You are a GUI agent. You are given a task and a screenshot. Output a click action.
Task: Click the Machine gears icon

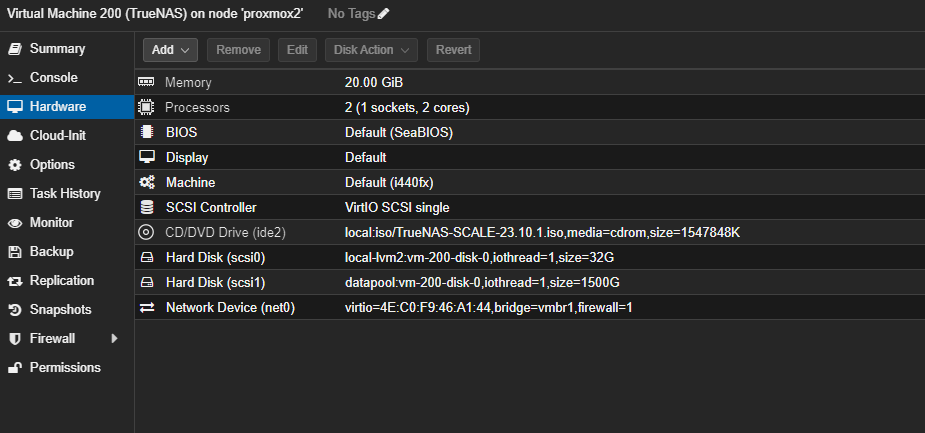click(147, 182)
